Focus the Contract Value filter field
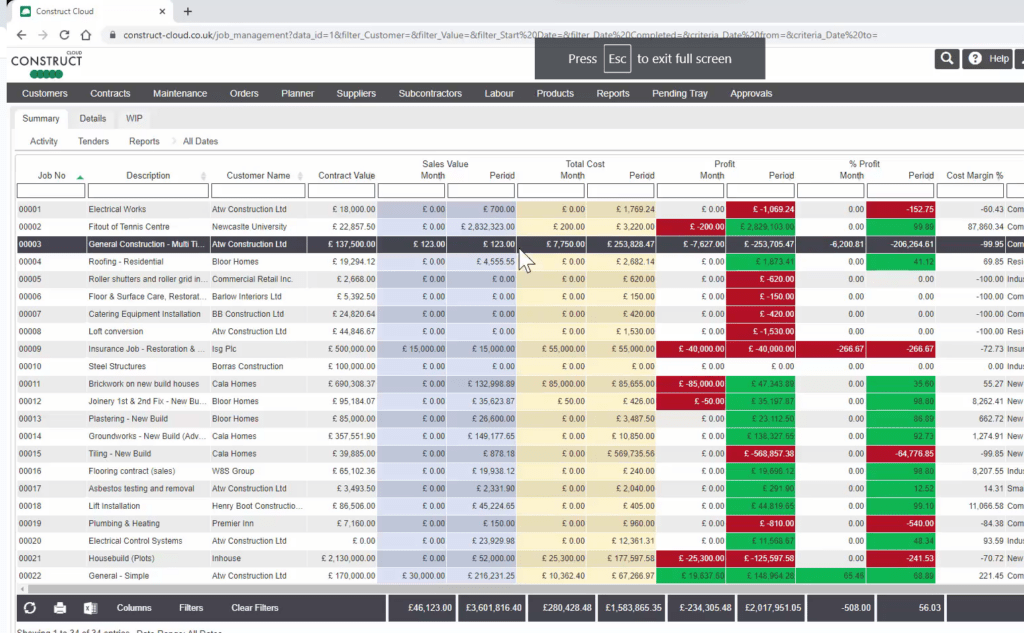The height and width of the screenshot is (633, 1024). (342, 191)
